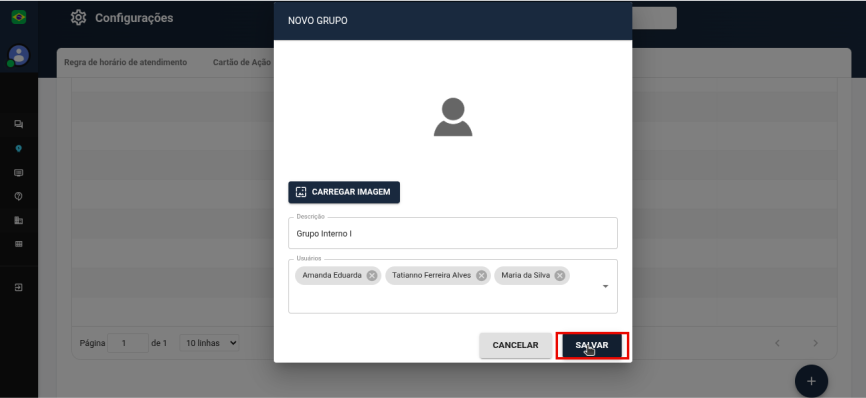Switch to Cartão de Ação tab
The image size is (866, 398).
242,62
